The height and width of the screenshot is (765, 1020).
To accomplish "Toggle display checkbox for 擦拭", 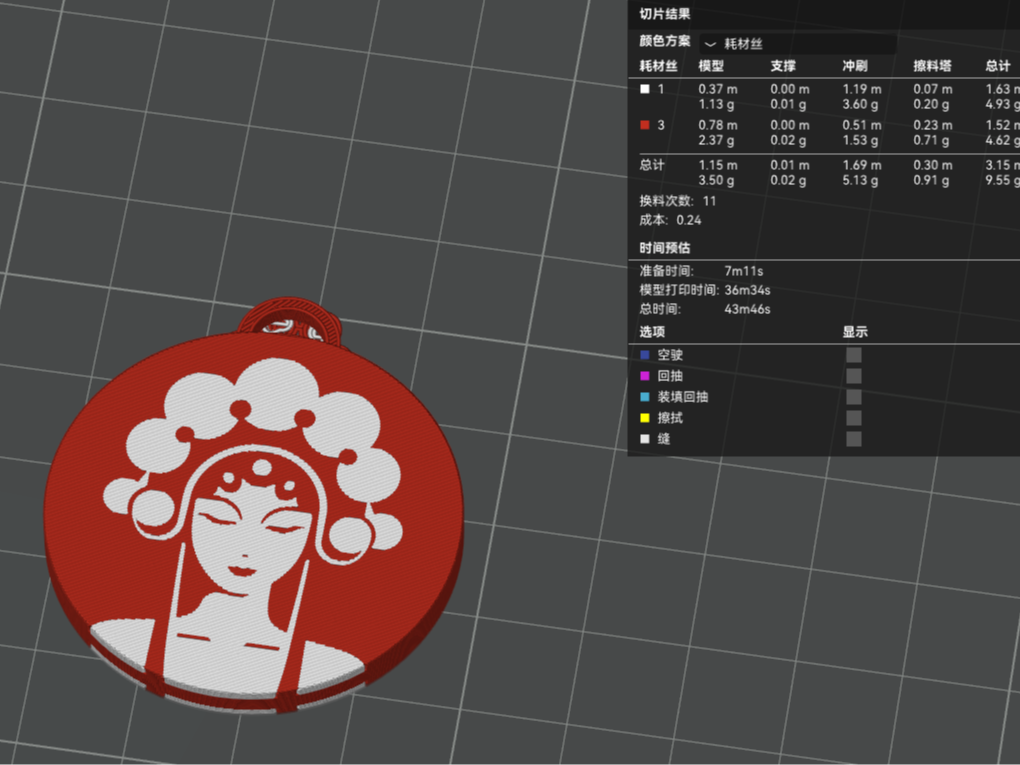I will click(x=853, y=418).
